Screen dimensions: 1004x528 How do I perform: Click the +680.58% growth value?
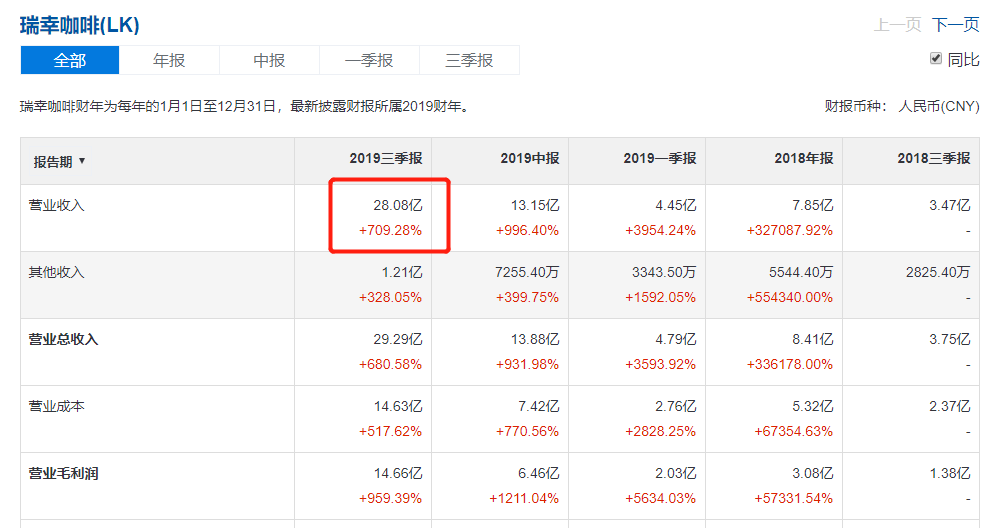(390, 364)
